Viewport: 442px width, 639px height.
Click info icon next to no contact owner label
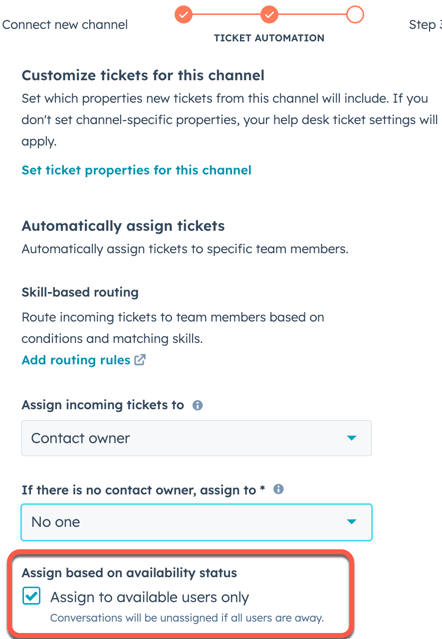pos(279,489)
